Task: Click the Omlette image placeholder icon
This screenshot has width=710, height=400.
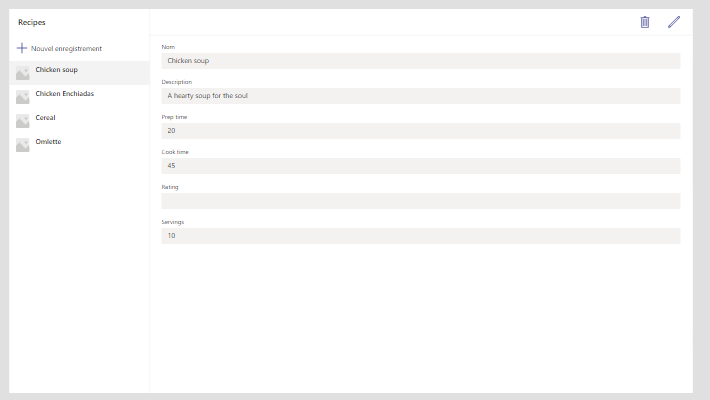Action: tap(23, 145)
